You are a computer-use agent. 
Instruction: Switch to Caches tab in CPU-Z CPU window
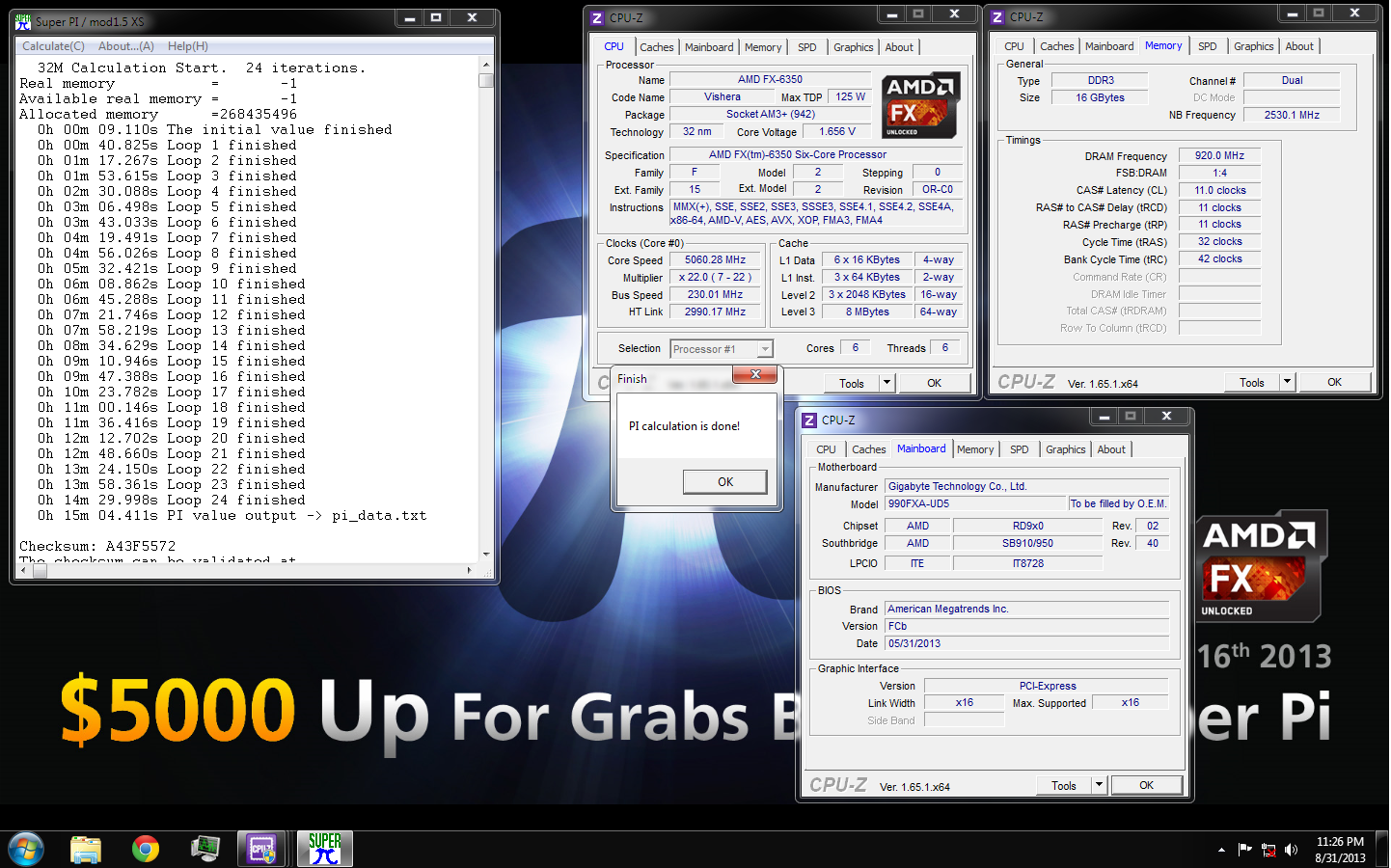click(657, 47)
